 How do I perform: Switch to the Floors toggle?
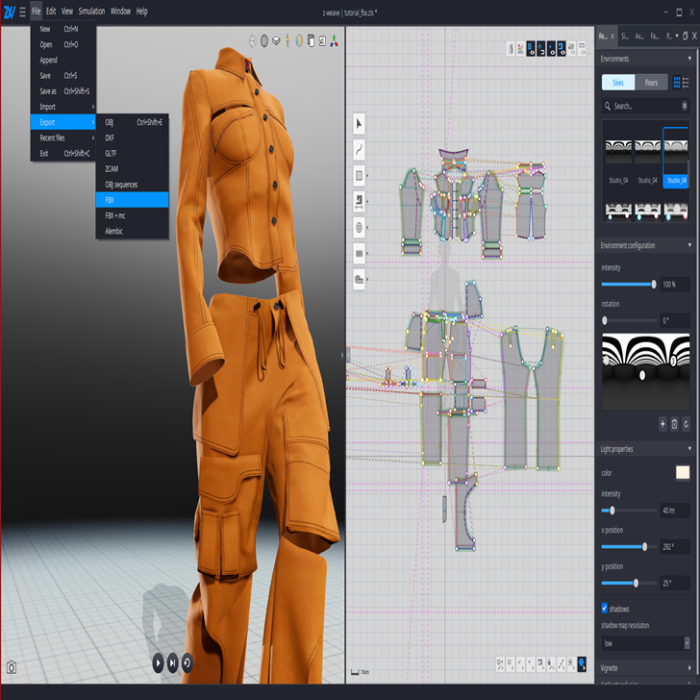[x=651, y=83]
